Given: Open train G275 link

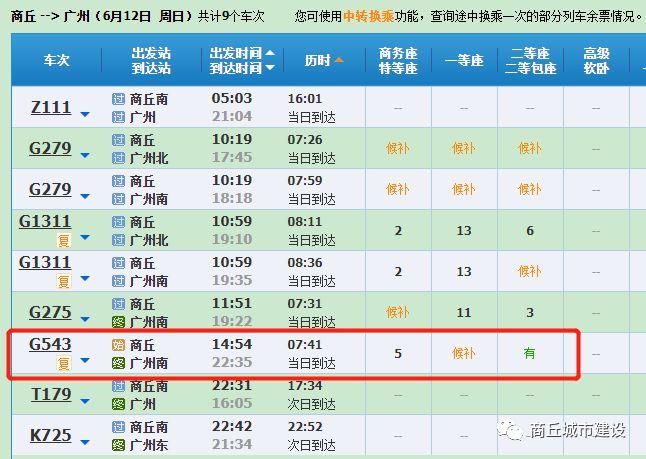Looking at the screenshot, I should tap(50, 312).
